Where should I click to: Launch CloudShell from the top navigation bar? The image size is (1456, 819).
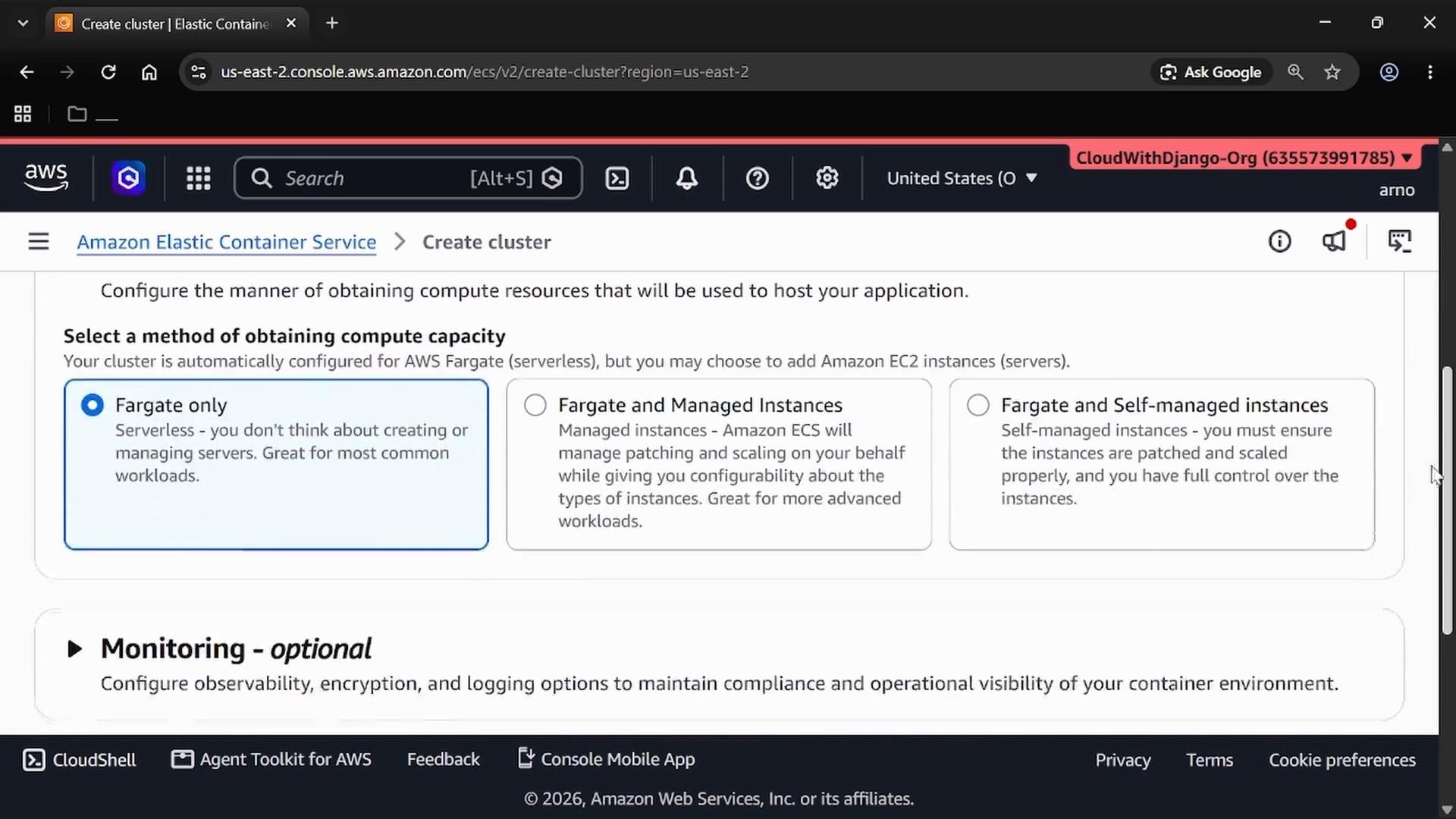[x=617, y=178]
